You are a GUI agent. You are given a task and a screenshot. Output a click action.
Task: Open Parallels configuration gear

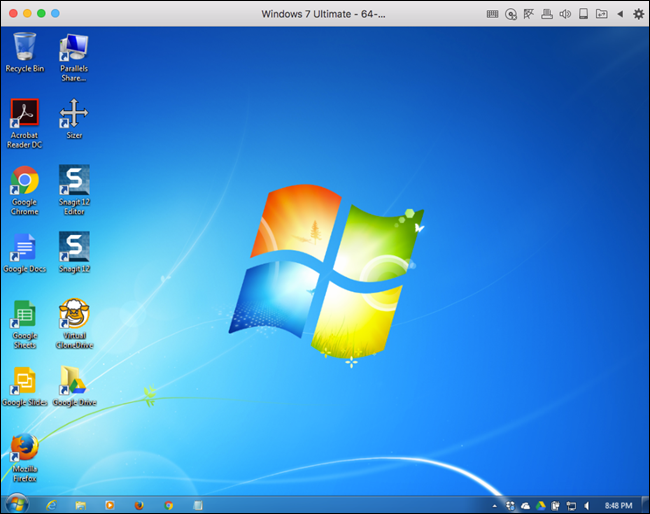(638, 14)
